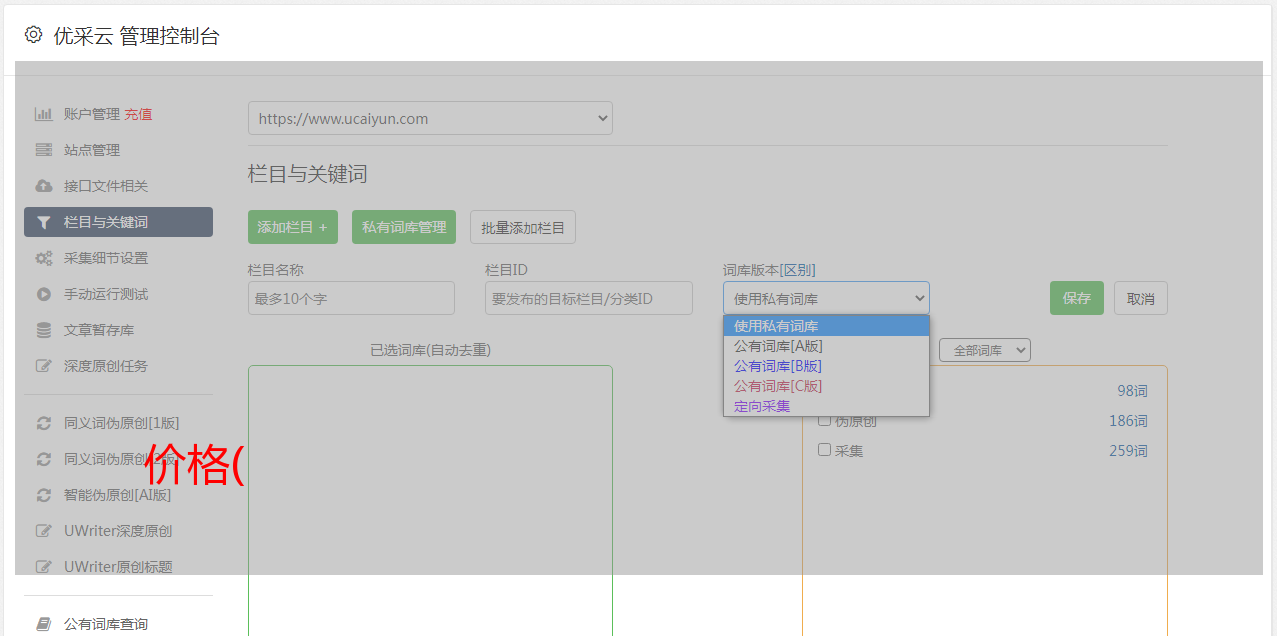Tick the 采集 checkbox
Image resolution: width=1277 pixels, height=636 pixels.
click(x=825, y=450)
